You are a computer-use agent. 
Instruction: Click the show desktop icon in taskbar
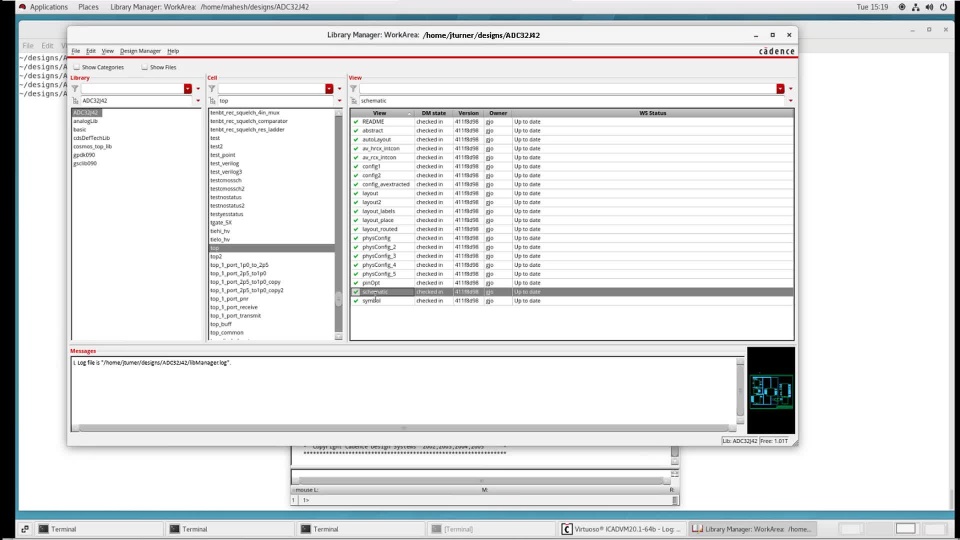[x=25, y=529]
